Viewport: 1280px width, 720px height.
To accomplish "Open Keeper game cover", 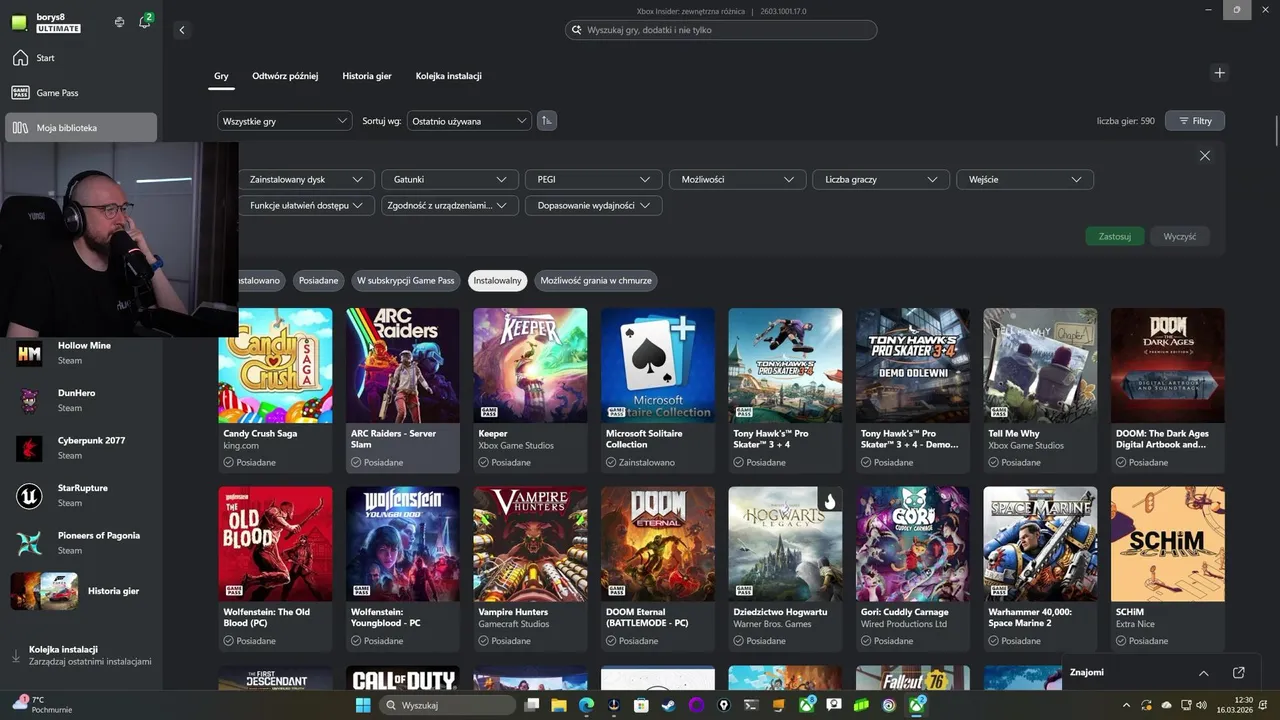I will [530, 366].
